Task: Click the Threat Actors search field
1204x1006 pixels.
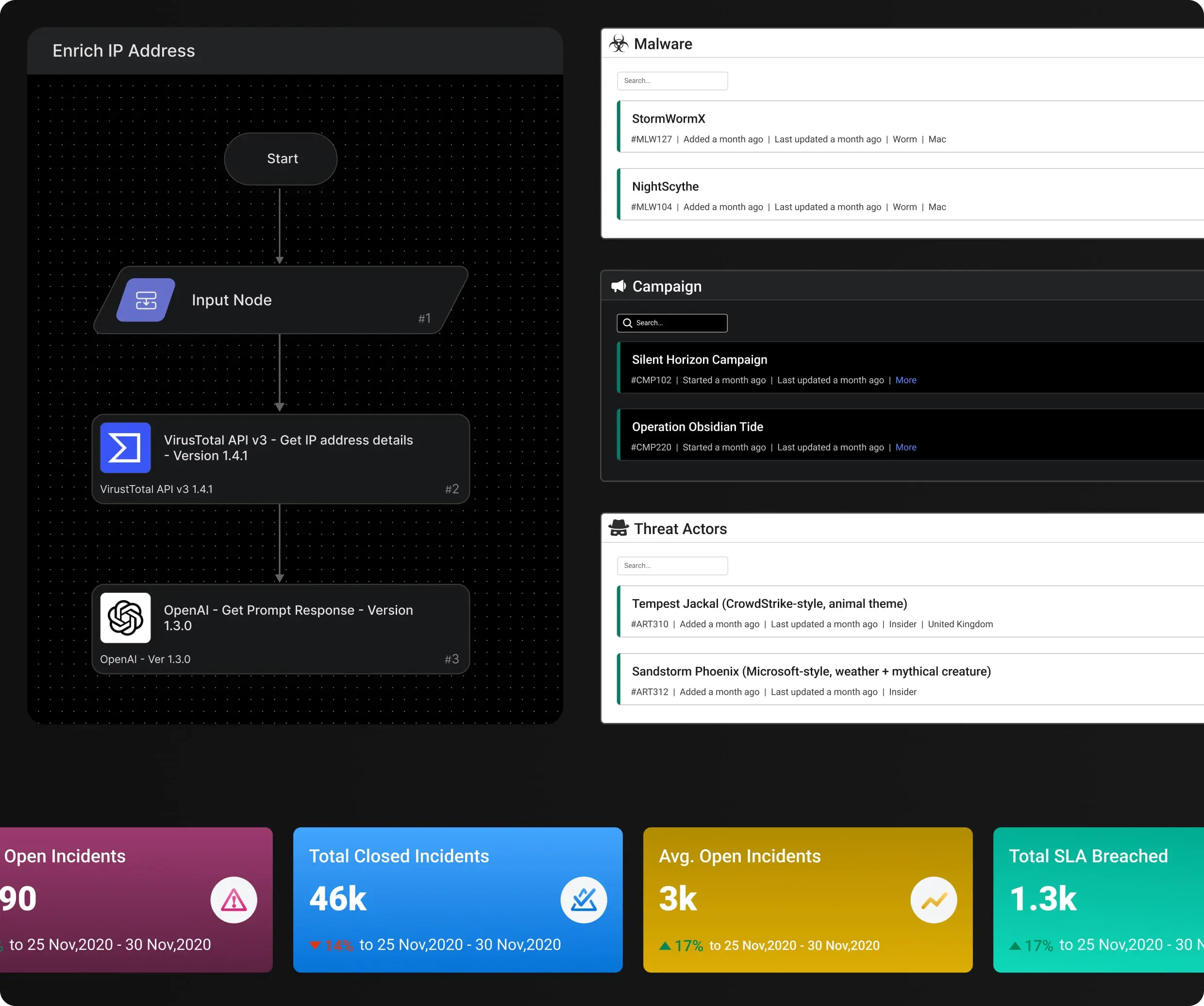Action: point(672,565)
